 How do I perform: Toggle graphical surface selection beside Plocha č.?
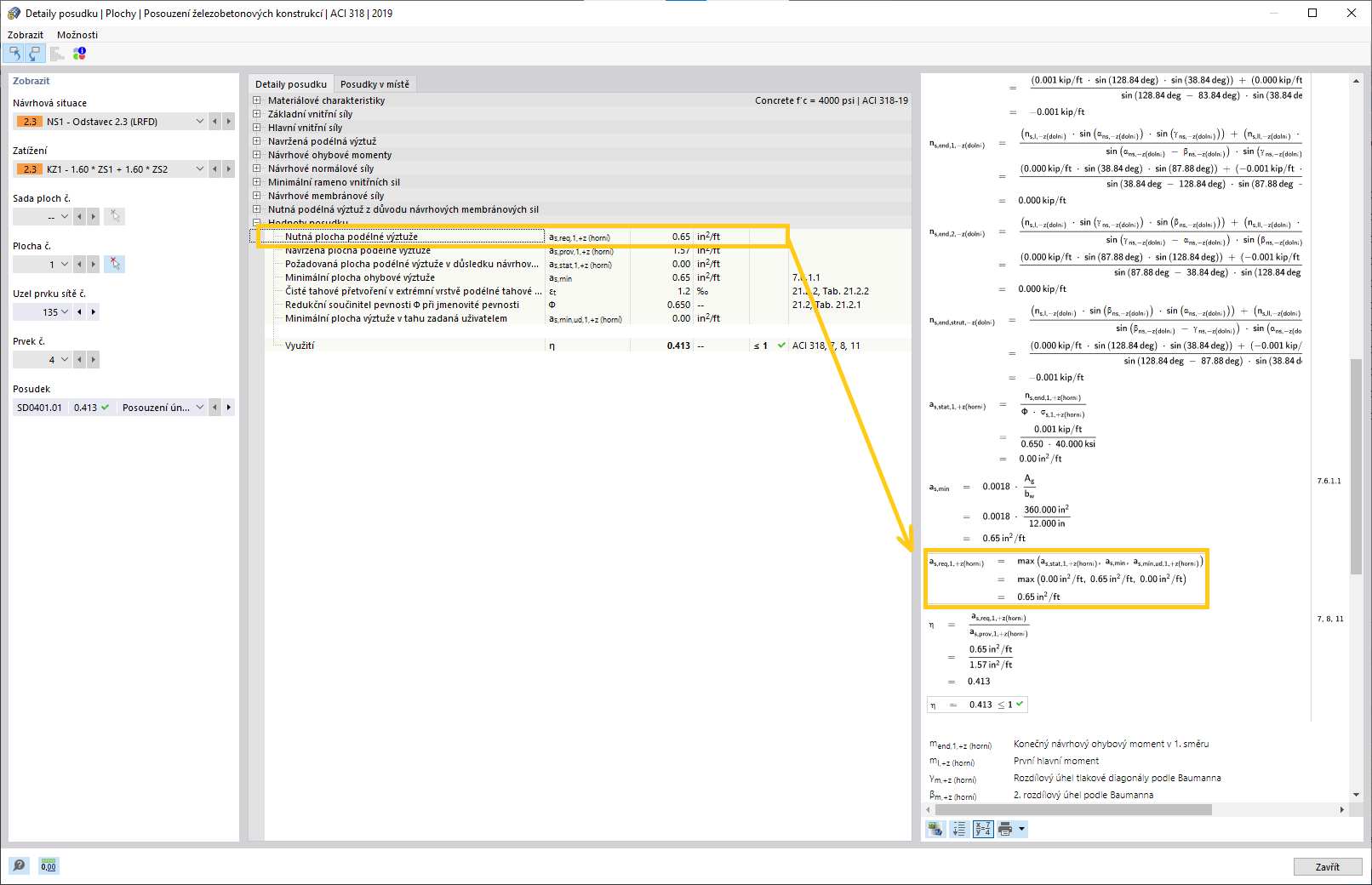pyautogui.click(x=114, y=264)
